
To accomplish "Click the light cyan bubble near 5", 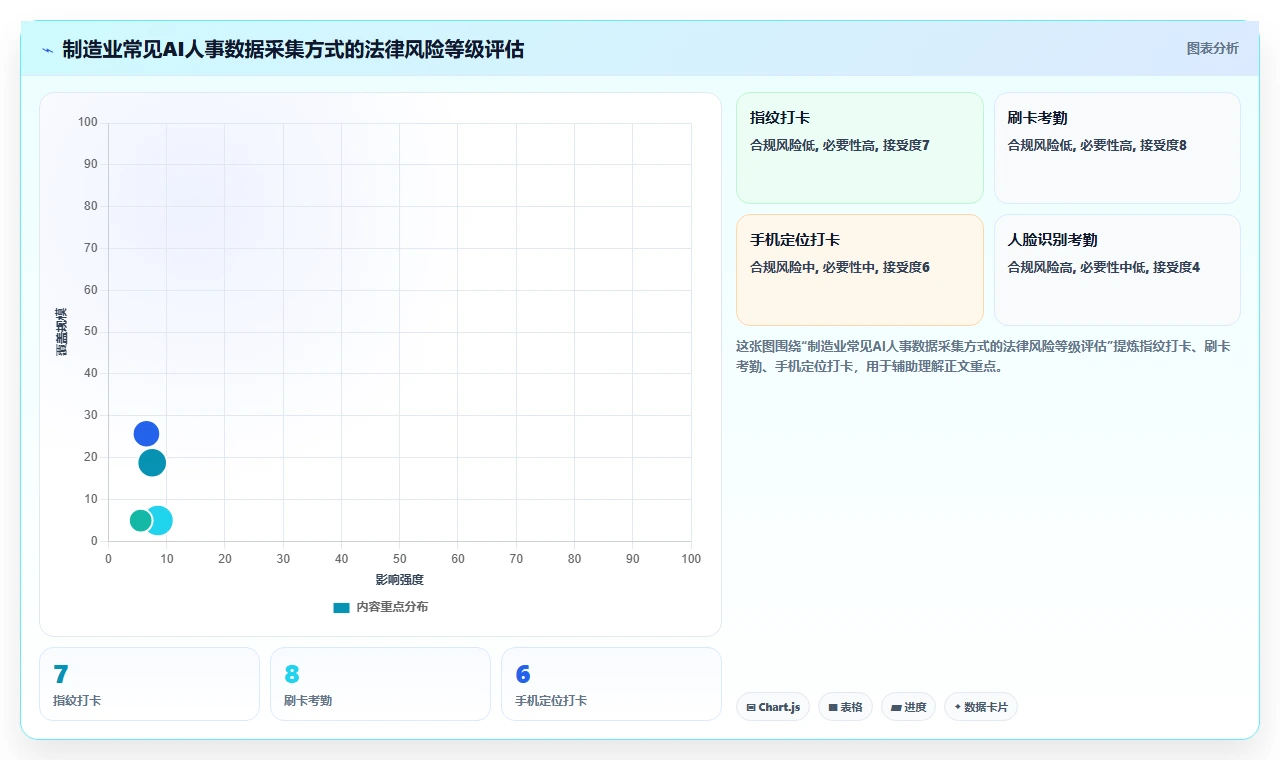I will point(160,520).
